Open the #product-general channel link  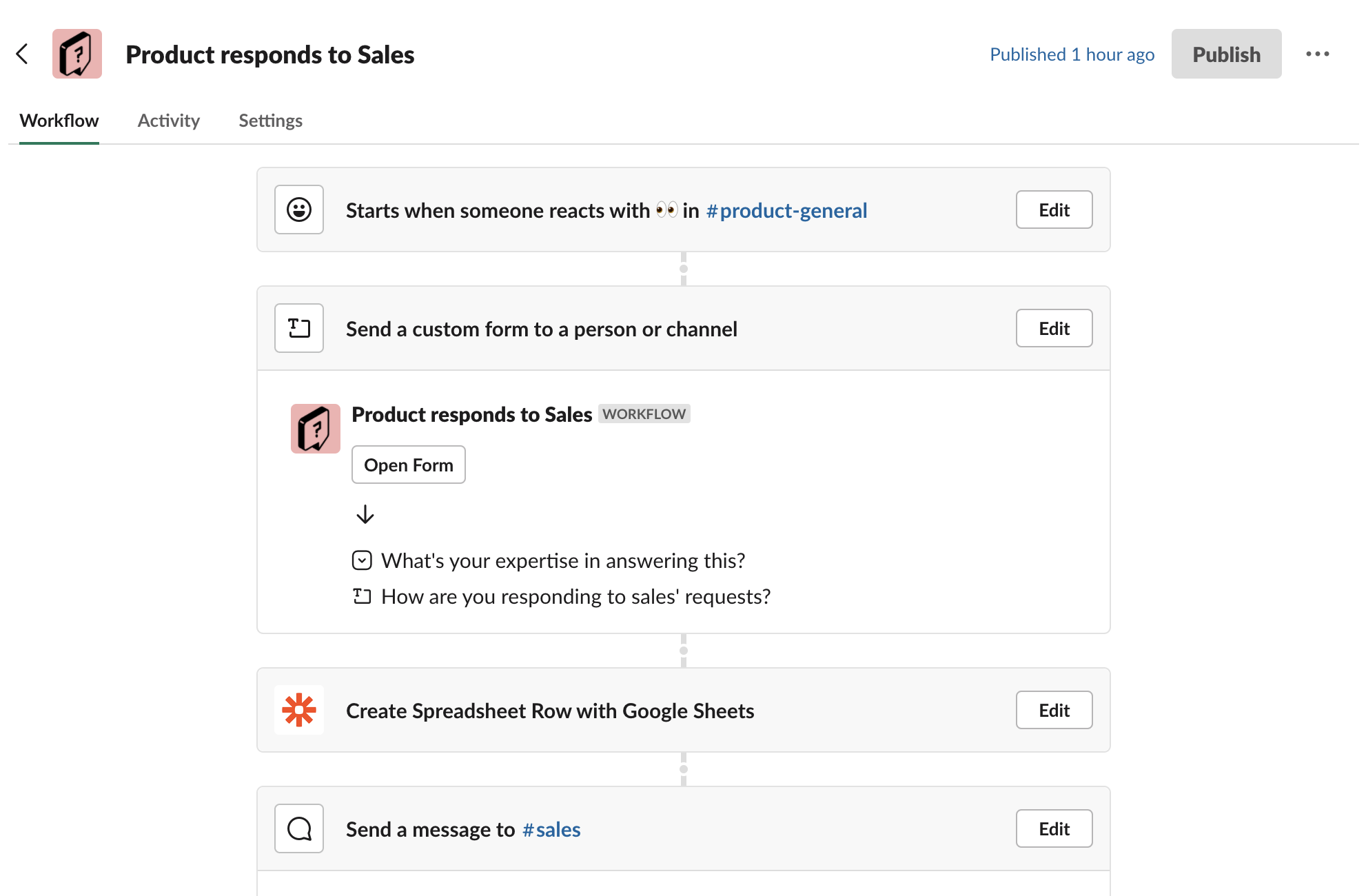click(786, 210)
